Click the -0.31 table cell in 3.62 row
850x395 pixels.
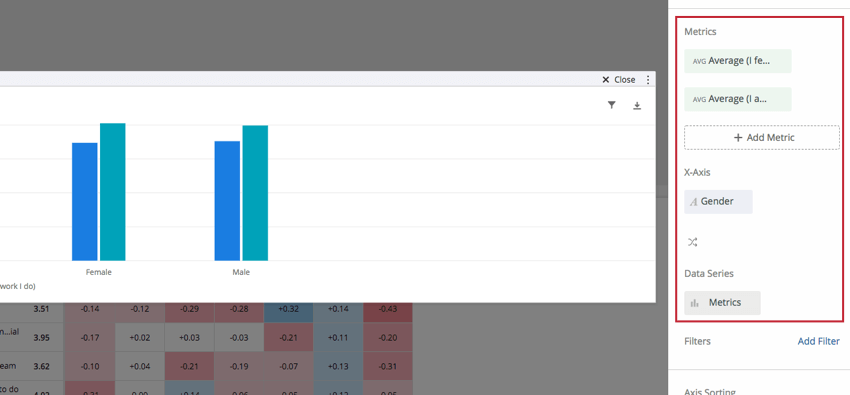click(388, 366)
